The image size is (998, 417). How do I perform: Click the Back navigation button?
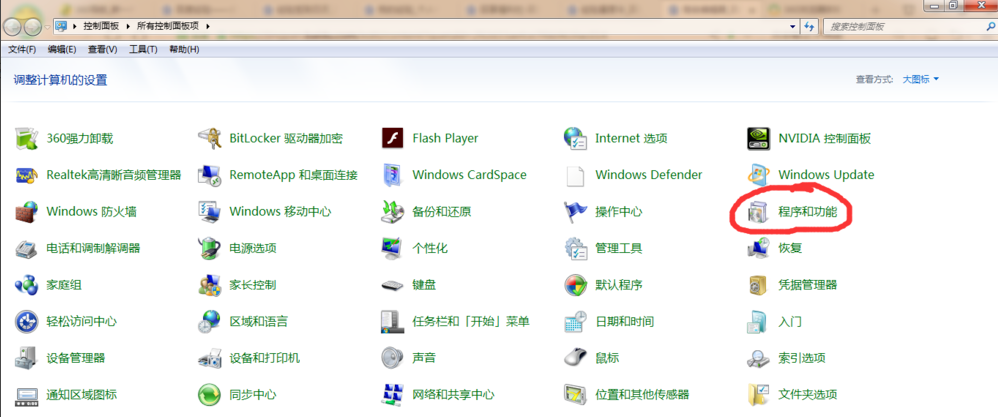[12, 27]
